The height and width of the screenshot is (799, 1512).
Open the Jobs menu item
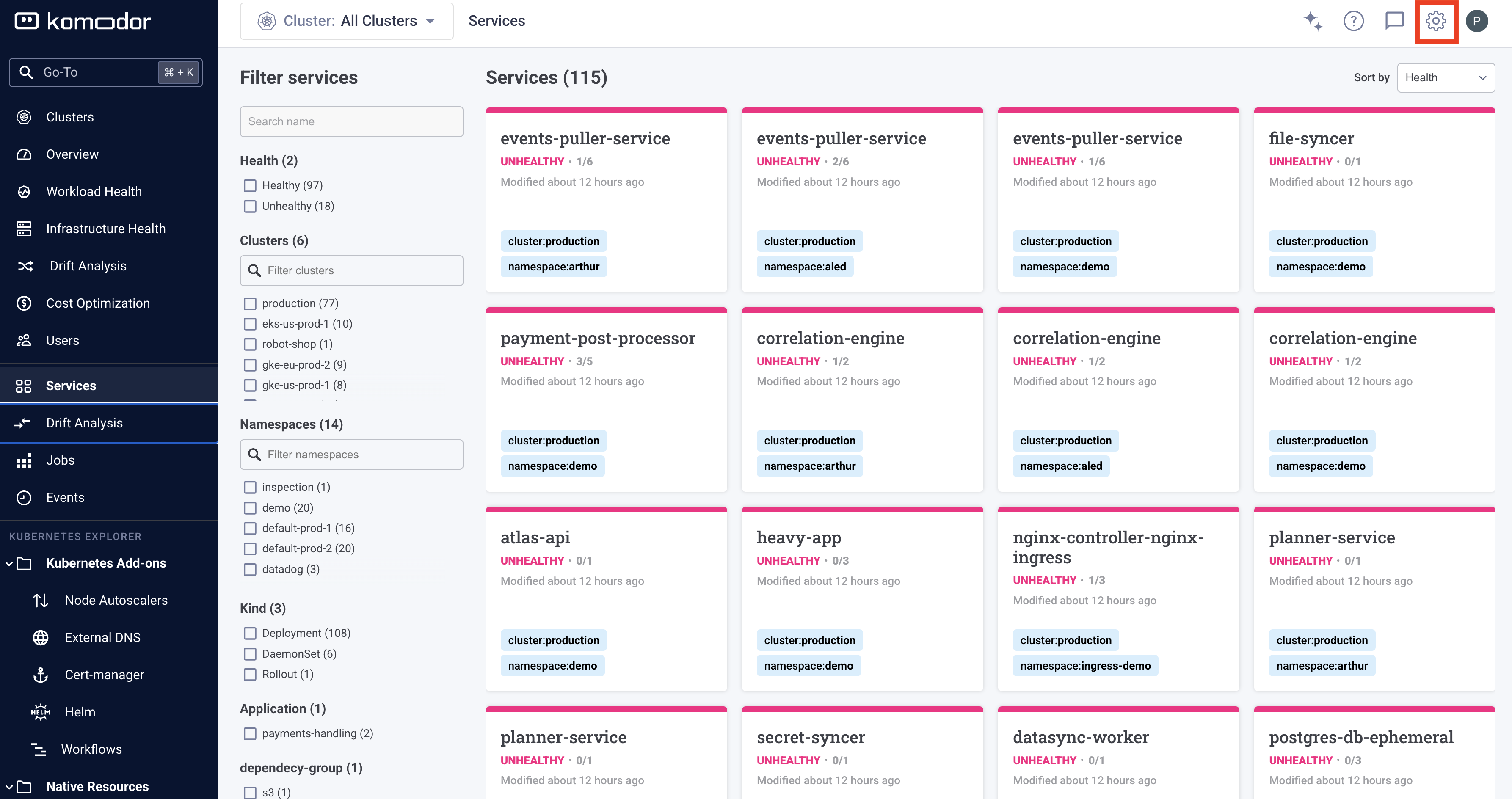pyautogui.click(x=109, y=460)
